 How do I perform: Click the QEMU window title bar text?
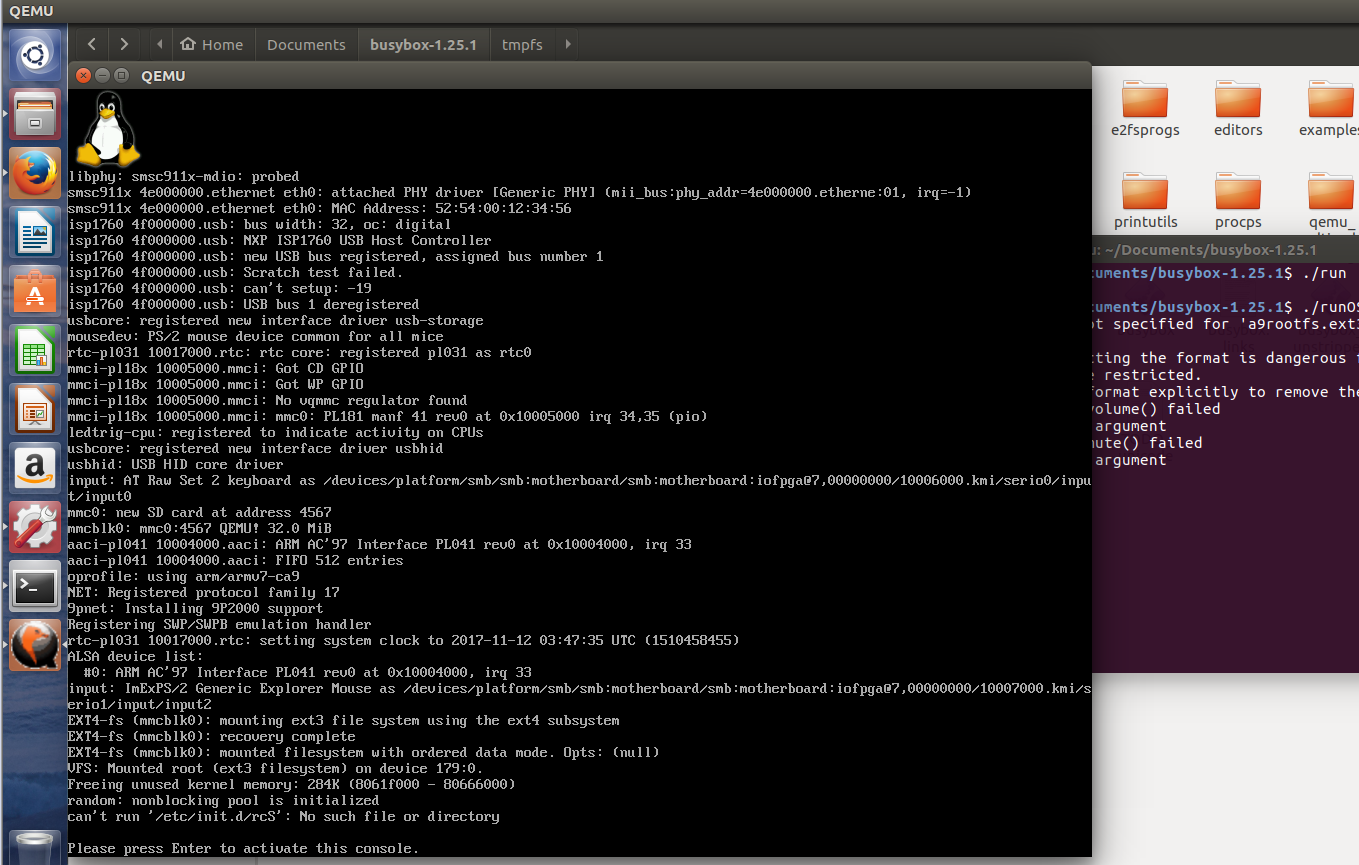163,75
